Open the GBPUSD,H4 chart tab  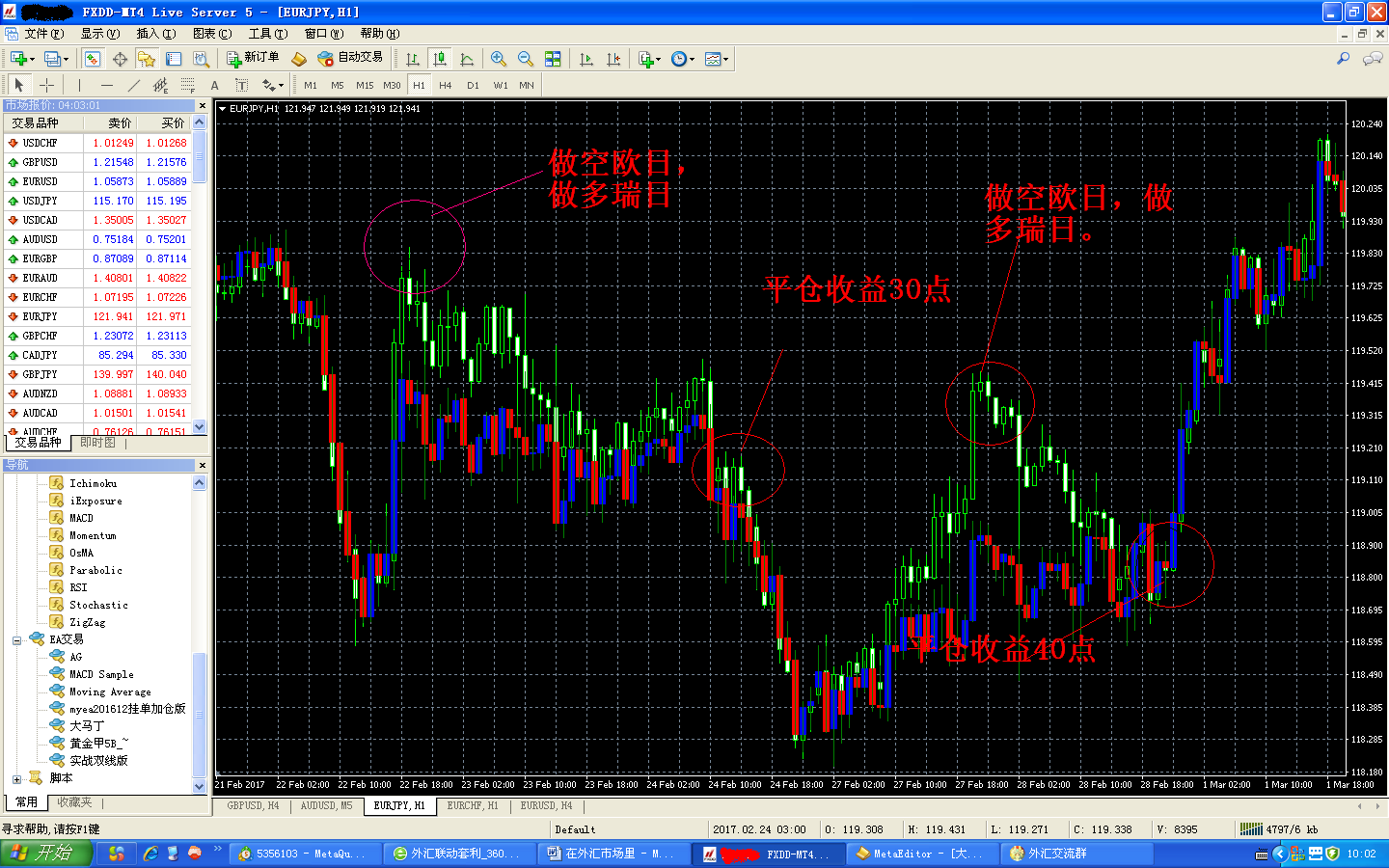pos(253,805)
